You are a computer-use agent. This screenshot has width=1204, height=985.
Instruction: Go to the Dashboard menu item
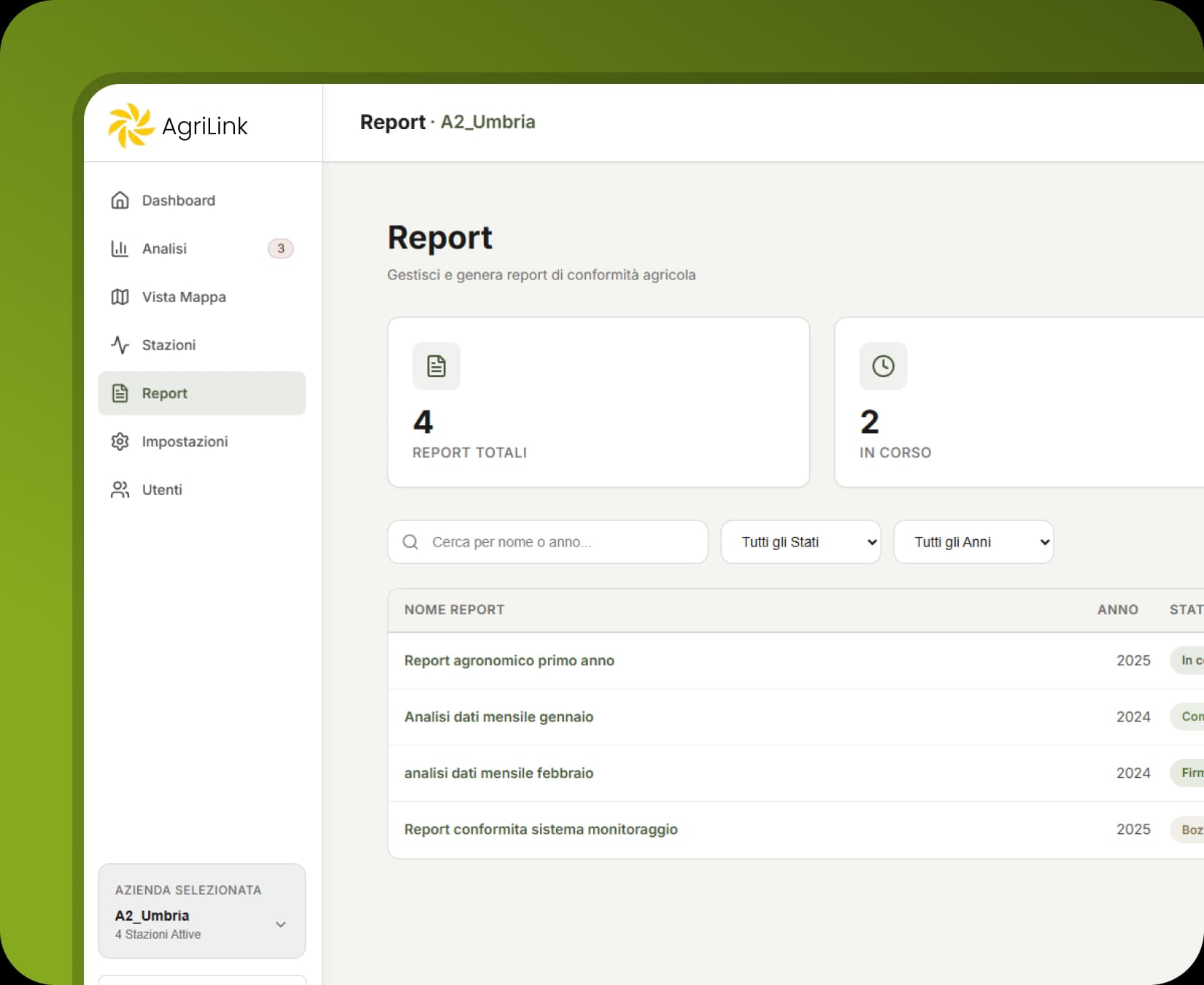coord(178,200)
